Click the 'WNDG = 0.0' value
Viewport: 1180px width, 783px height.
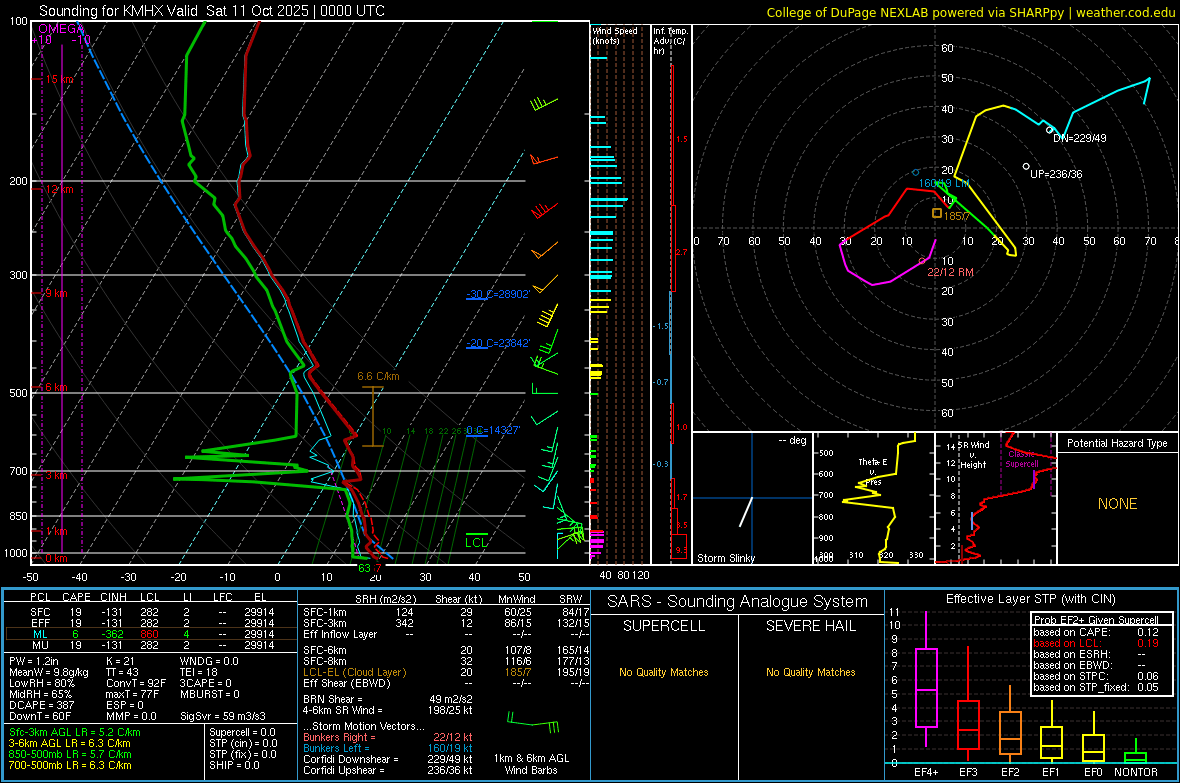(209, 661)
